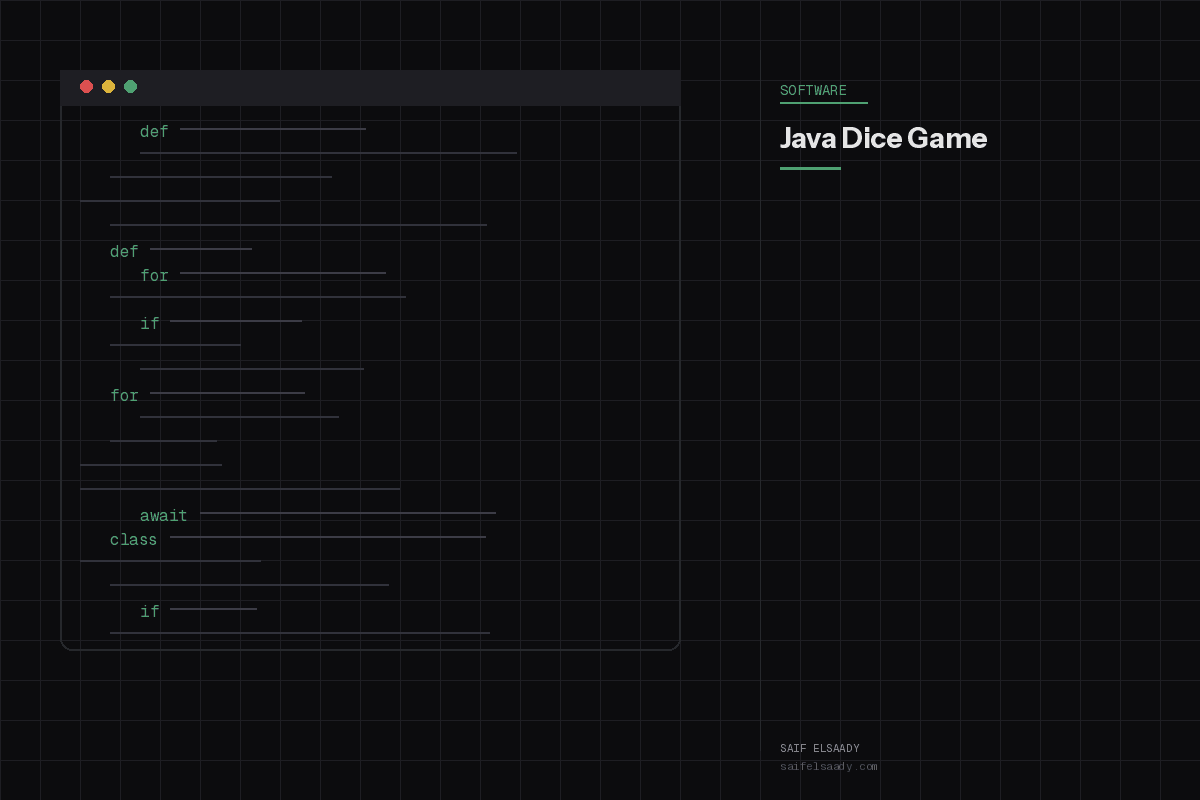Select the second 'def' keyword
This screenshot has width=1200, height=800.
pyautogui.click(x=122, y=251)
